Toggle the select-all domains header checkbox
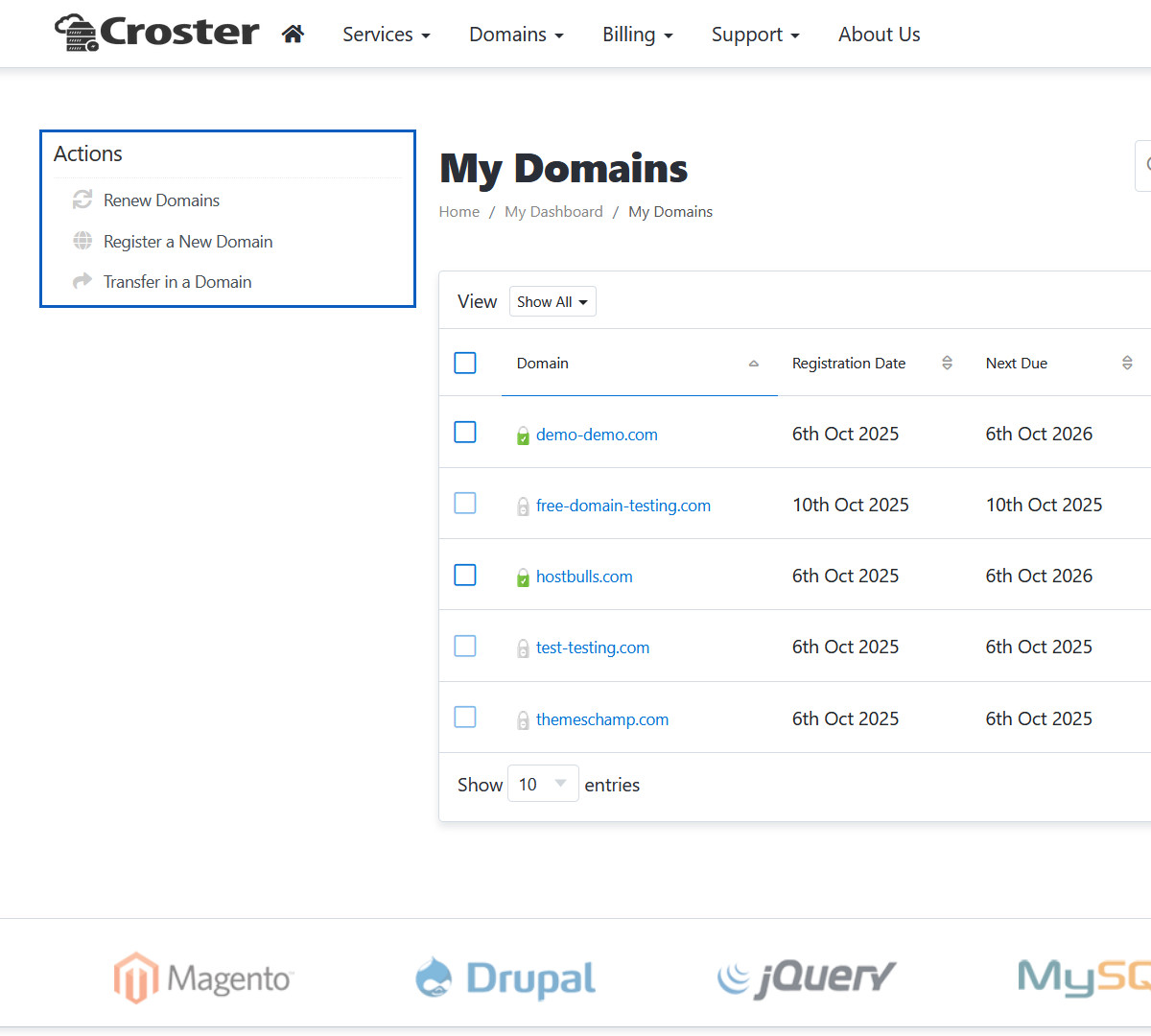The image size is (1151, 1036). (465, 363)
